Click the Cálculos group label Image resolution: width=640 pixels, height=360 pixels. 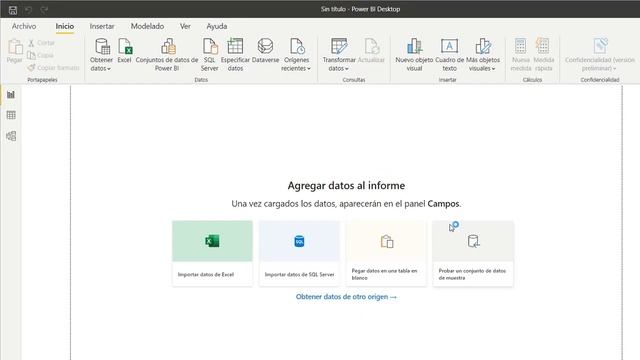532,80
